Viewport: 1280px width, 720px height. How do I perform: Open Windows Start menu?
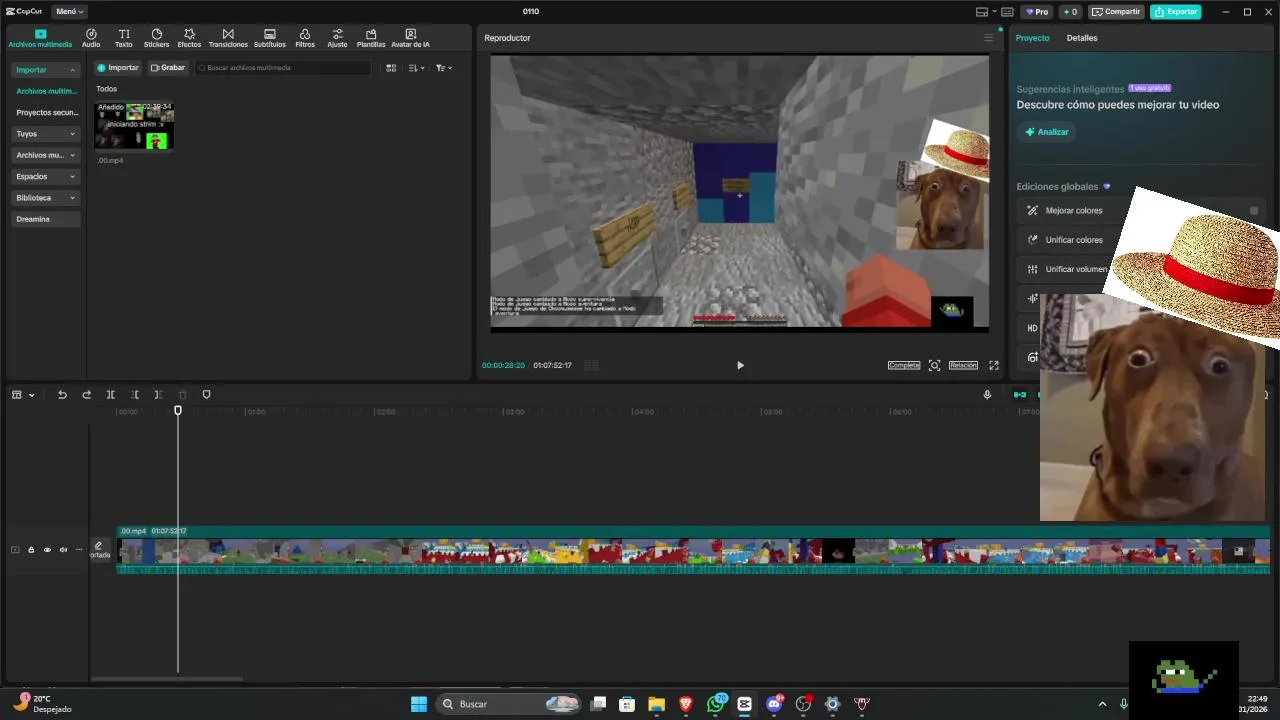click(419, 704)
